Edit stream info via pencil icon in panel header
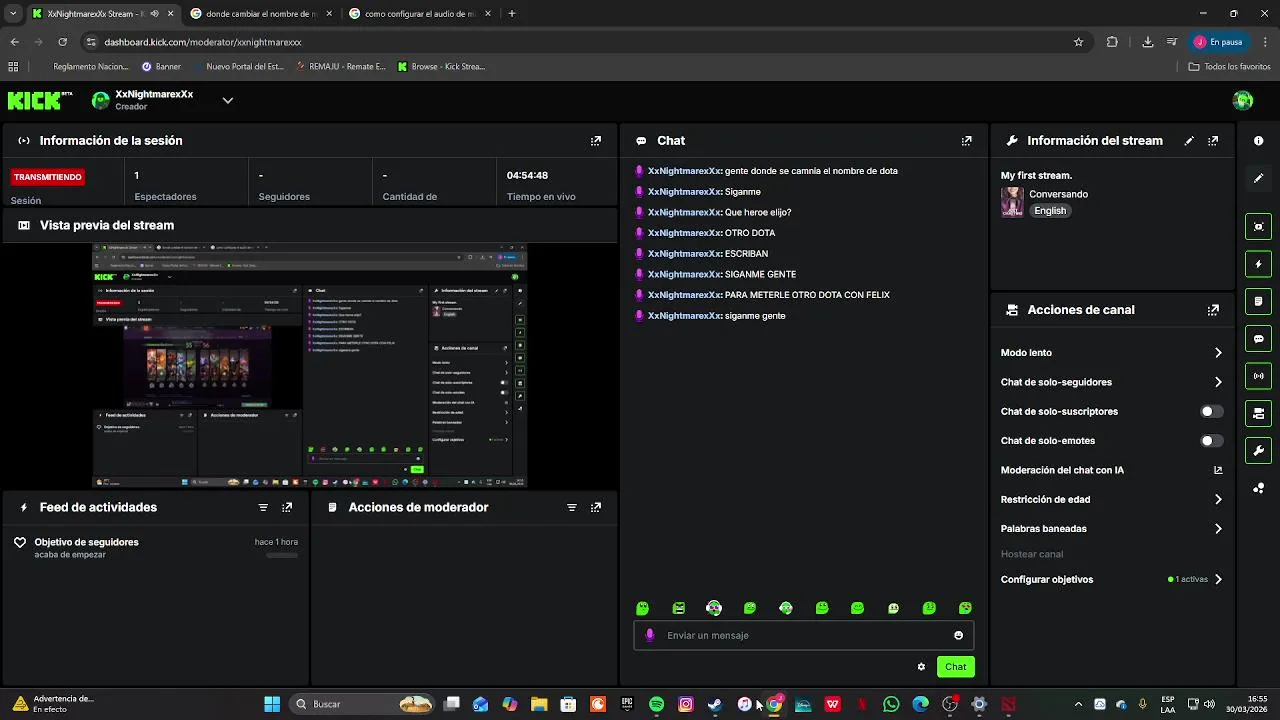This screenshot has height=720, width=1280. [x=1189, y=141]
